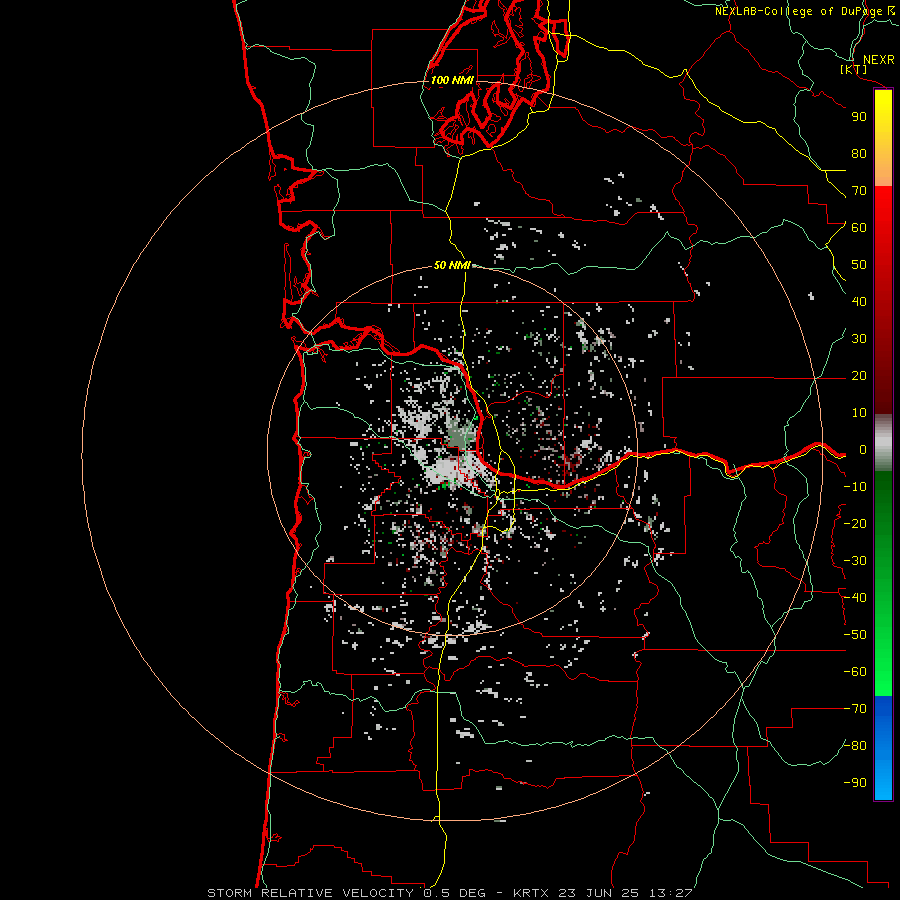This screenshot has width=900, height=900.
Task: Click the -40 value on the velocity scale
Action: 855,598
